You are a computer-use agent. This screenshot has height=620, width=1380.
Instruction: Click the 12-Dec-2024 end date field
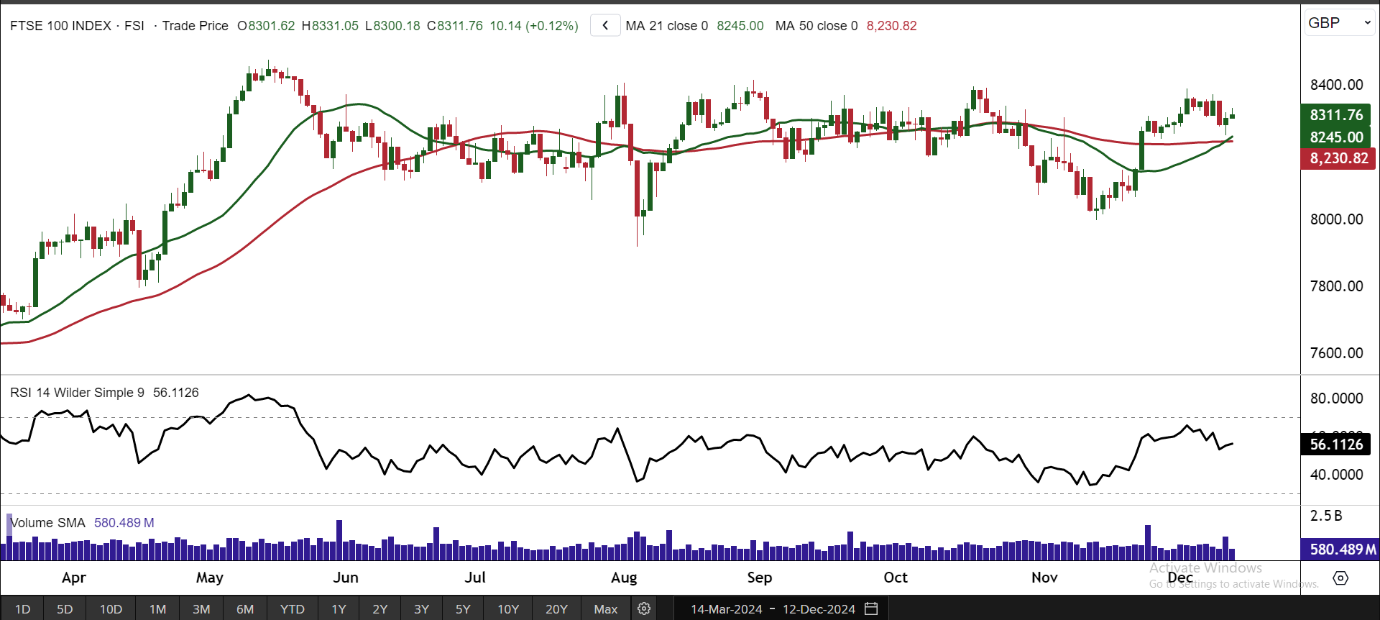click(x=820, y=609)
